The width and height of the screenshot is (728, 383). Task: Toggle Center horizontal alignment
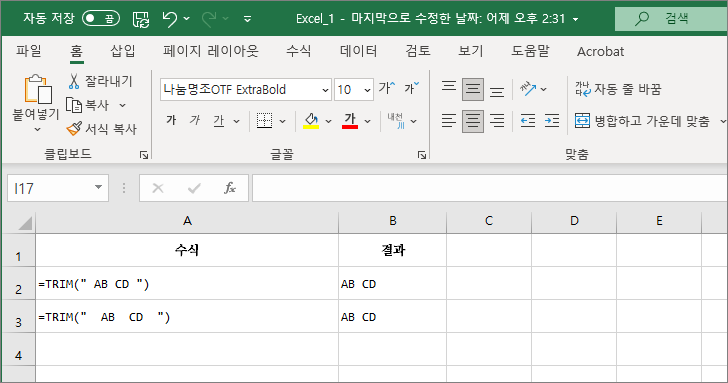tap(473, 121)
